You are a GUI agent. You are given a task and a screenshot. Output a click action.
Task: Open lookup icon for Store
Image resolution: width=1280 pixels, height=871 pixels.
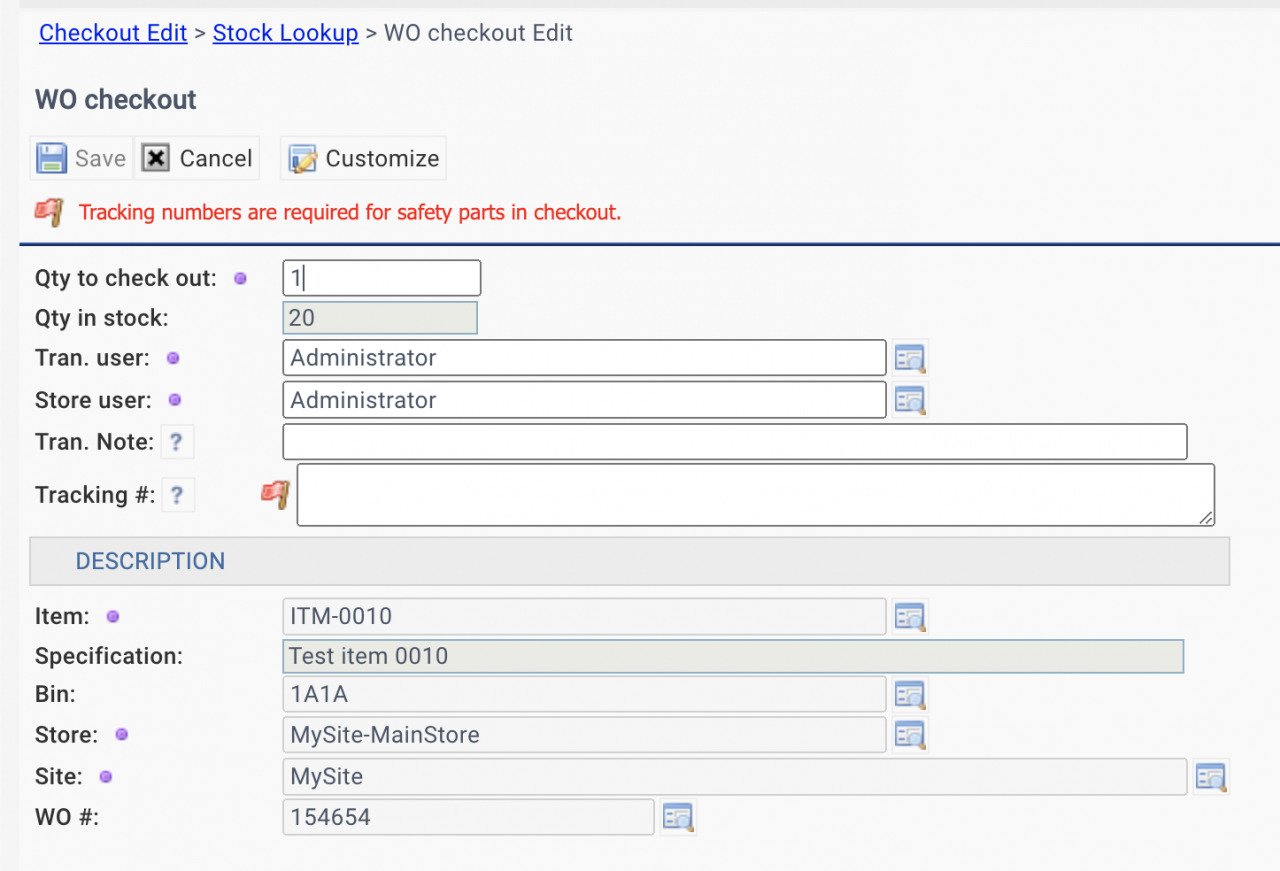[910, 735]
